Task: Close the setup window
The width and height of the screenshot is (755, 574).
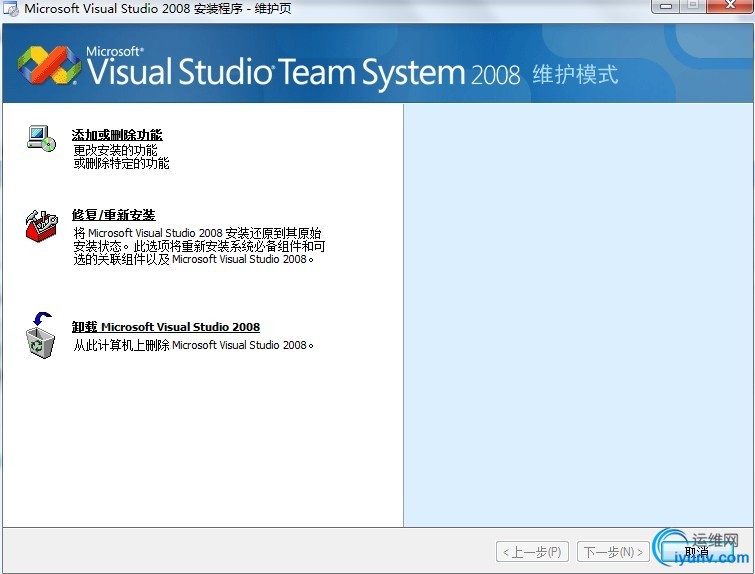Action: point(730,6)
